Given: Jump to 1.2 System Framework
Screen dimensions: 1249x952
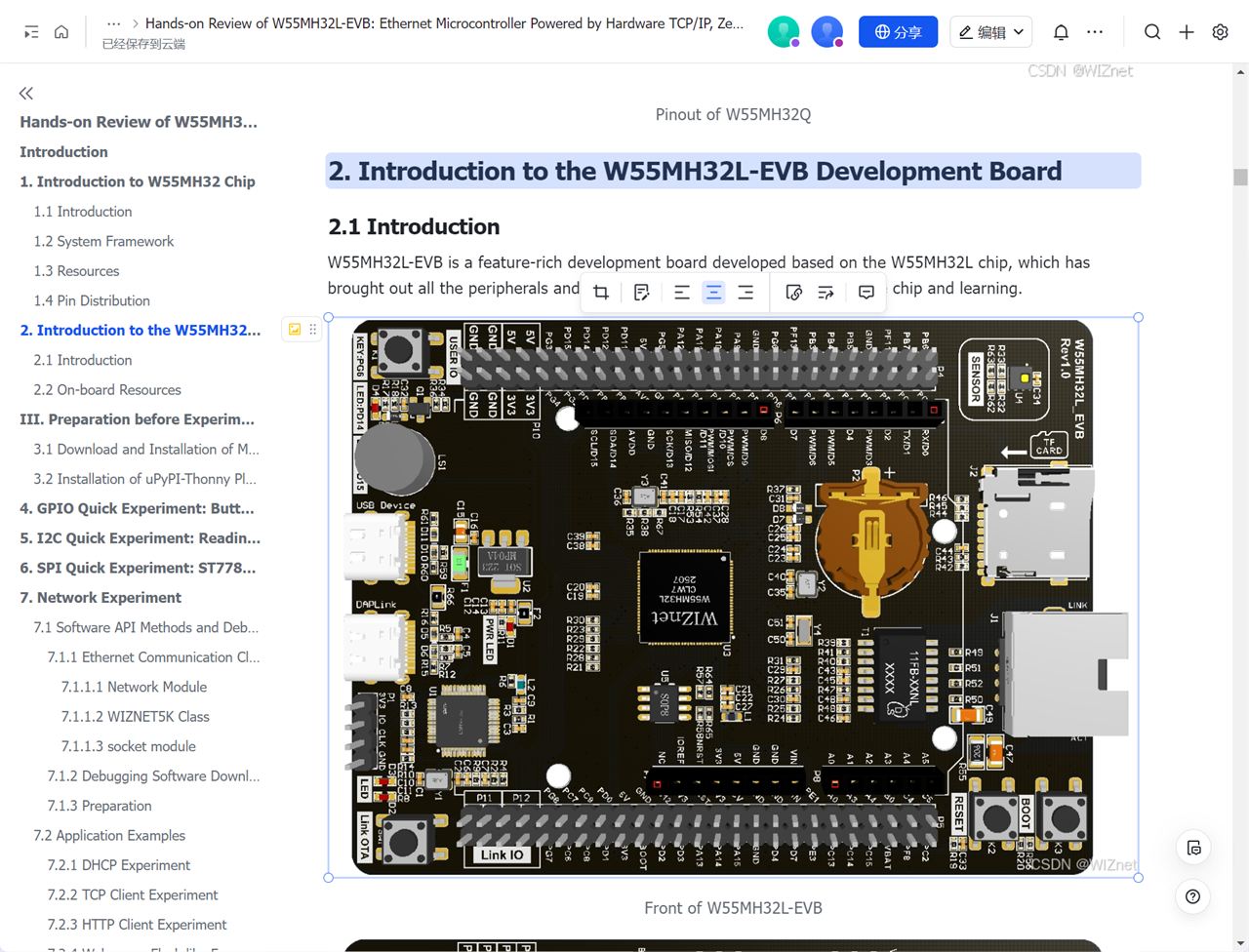Looking at the screenshot, I should [103, 241].
